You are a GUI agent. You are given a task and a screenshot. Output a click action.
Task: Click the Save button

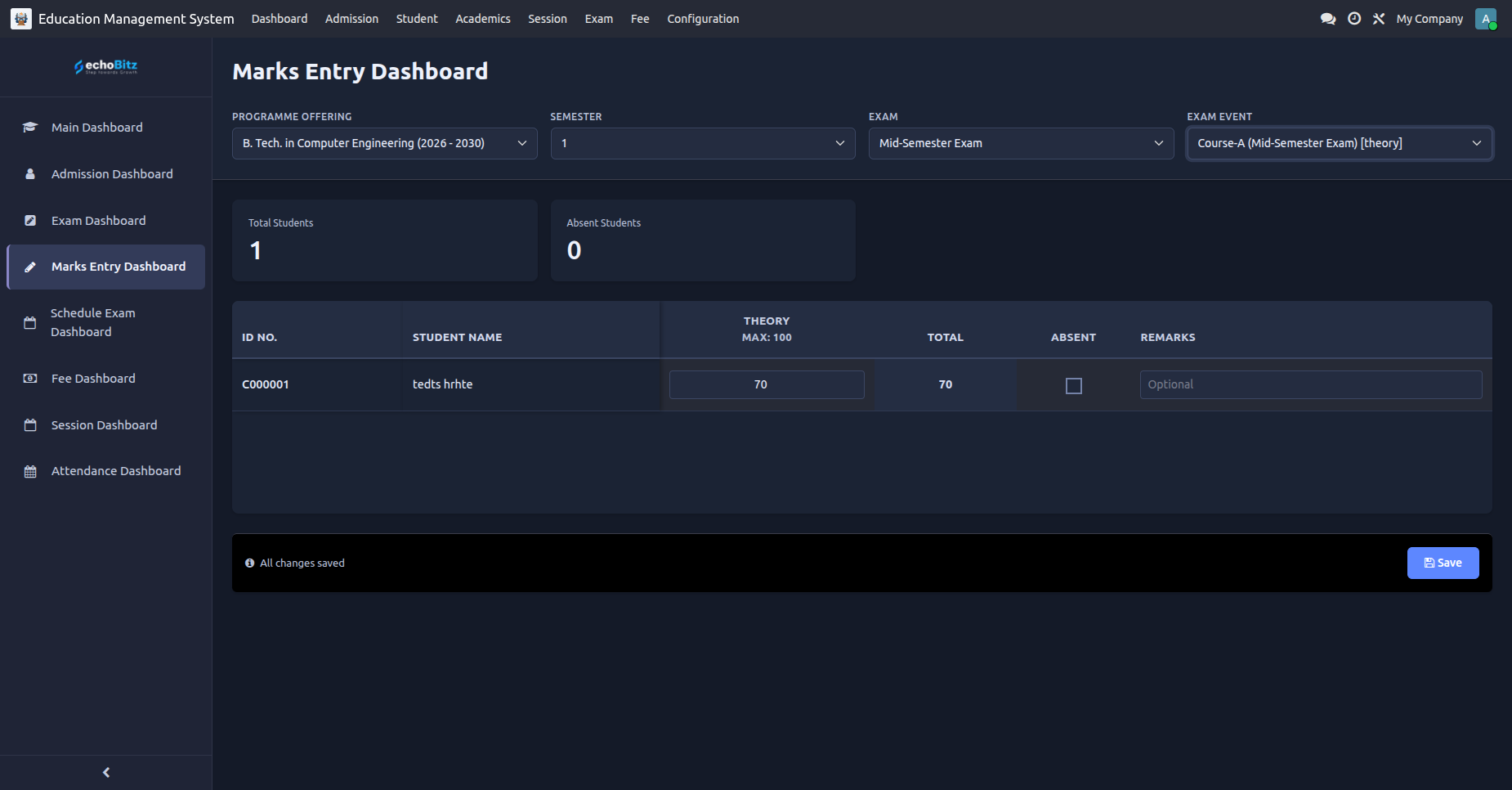point(1443,563)
